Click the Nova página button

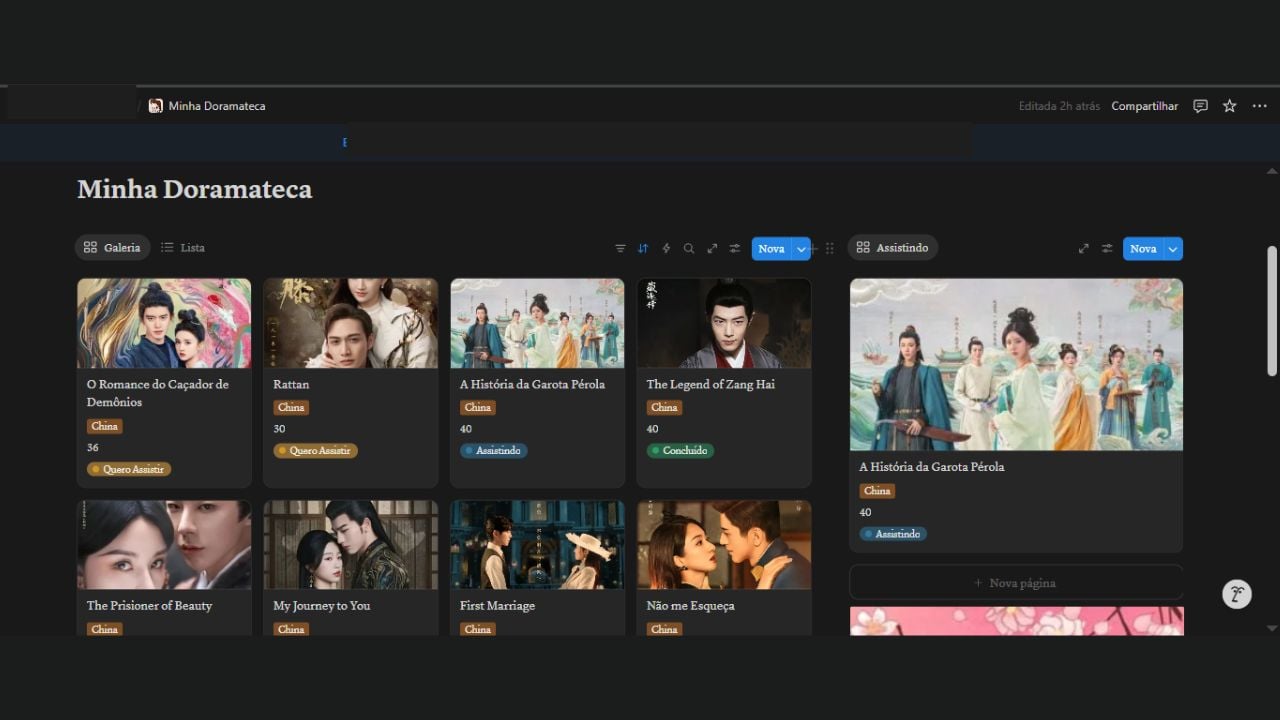coord(1016,583)
